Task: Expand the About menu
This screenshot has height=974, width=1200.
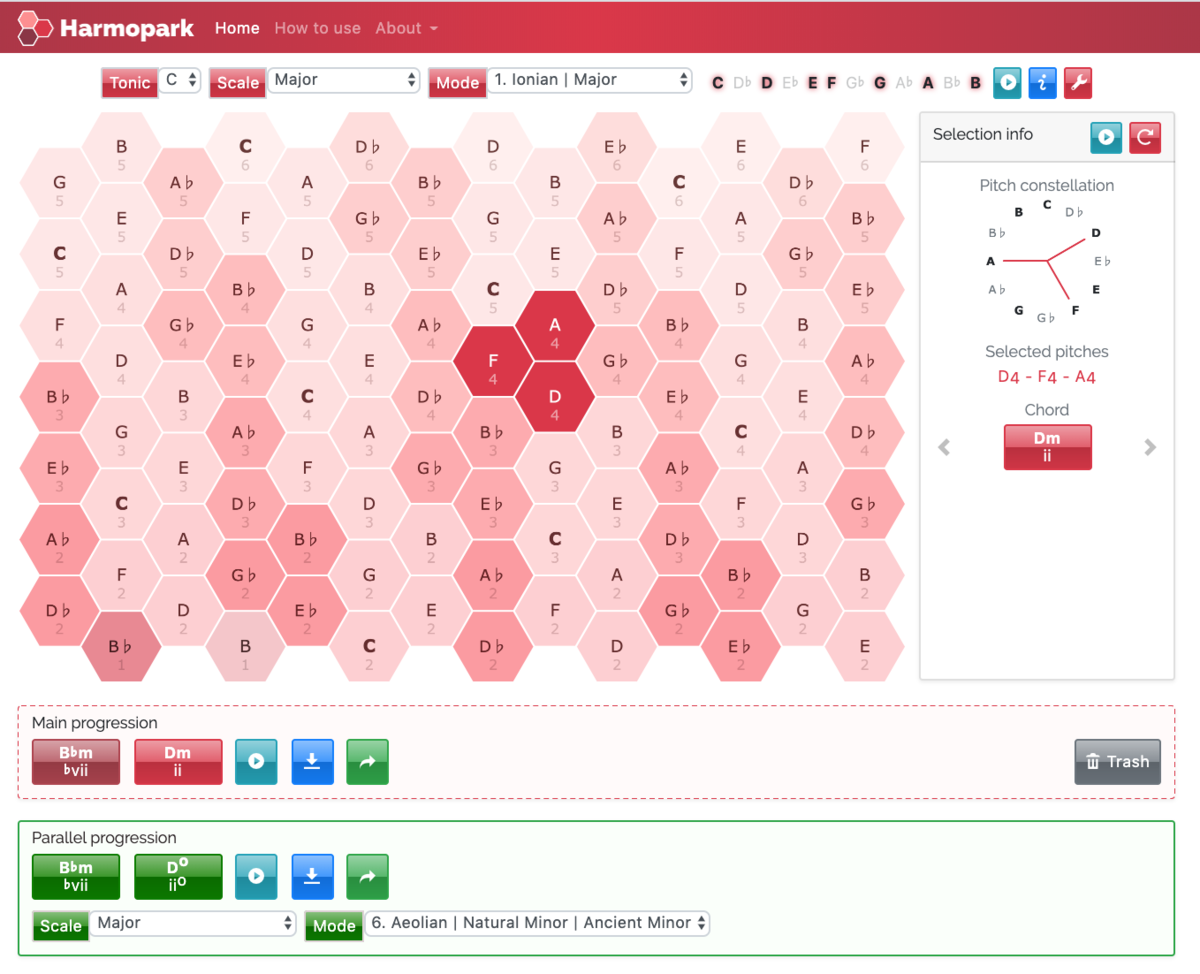Action: coord(406,28)
